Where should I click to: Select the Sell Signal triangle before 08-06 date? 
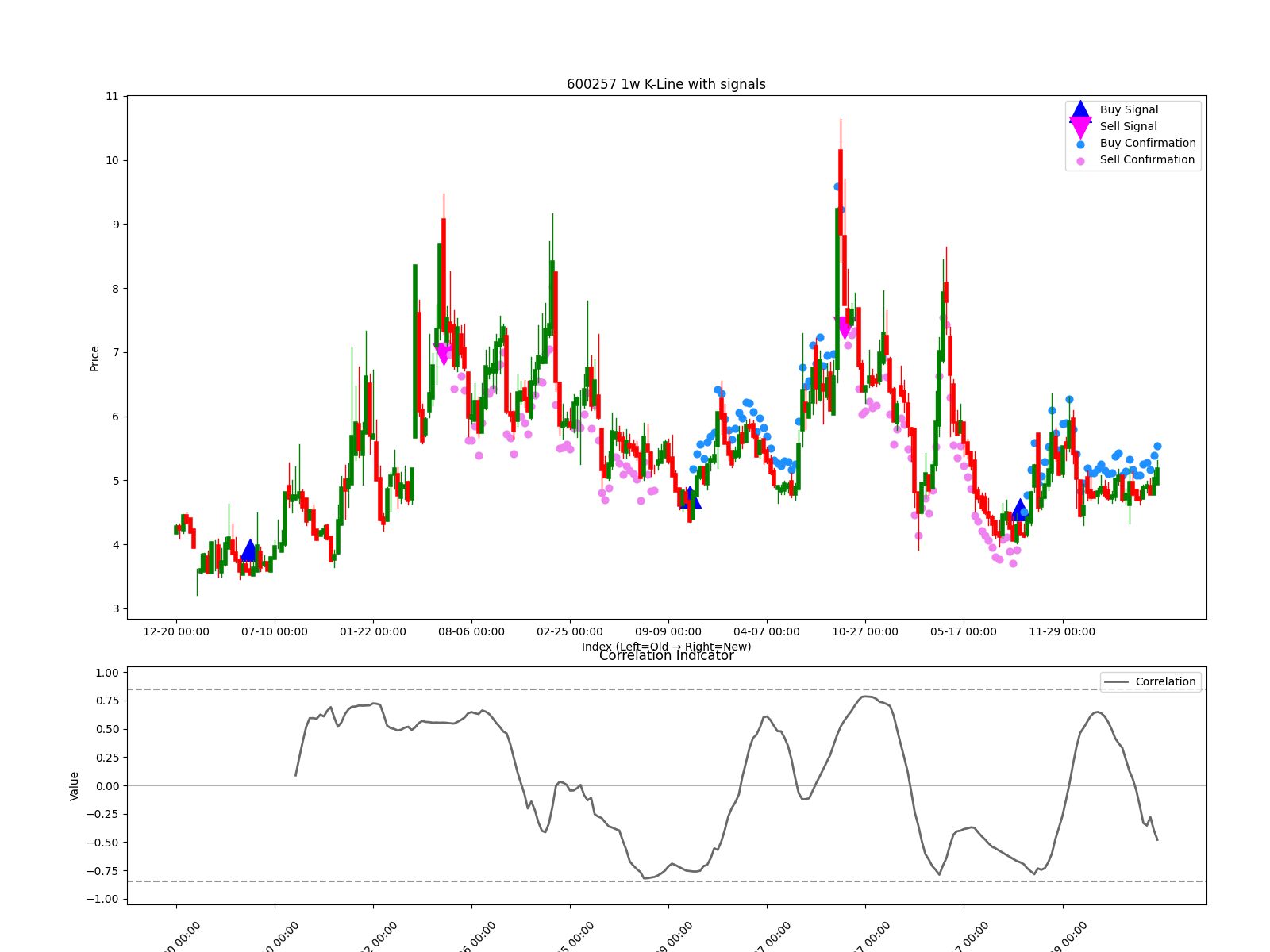click(444, 354)
